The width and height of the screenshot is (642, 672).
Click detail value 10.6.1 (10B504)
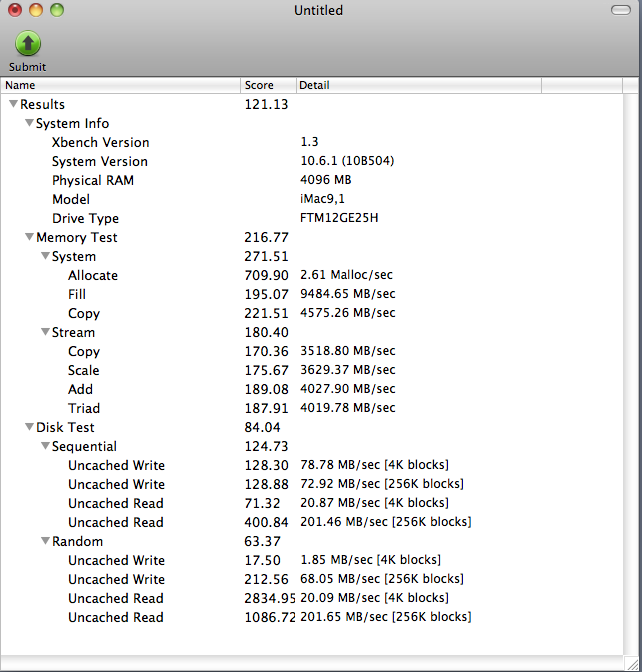[x=347, y=161]
